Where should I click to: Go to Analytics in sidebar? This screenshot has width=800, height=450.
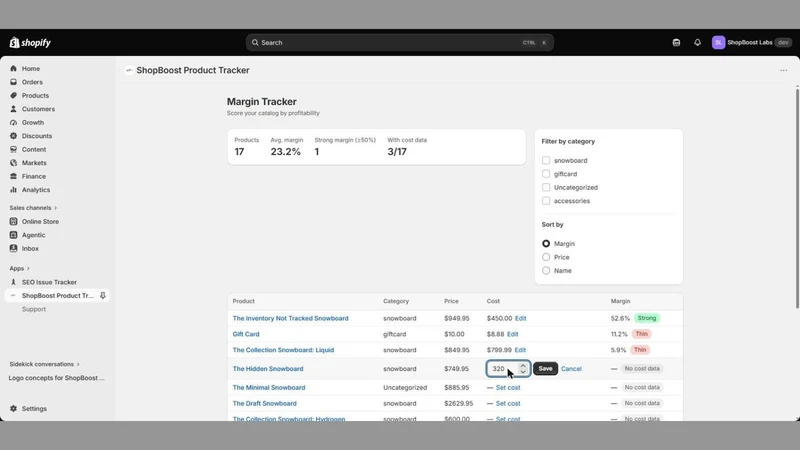click(36, 190)
